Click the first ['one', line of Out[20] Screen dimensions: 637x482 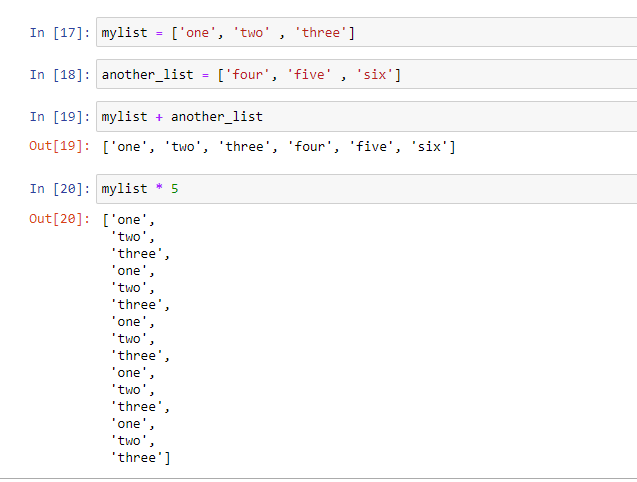(x=129, y=219)
